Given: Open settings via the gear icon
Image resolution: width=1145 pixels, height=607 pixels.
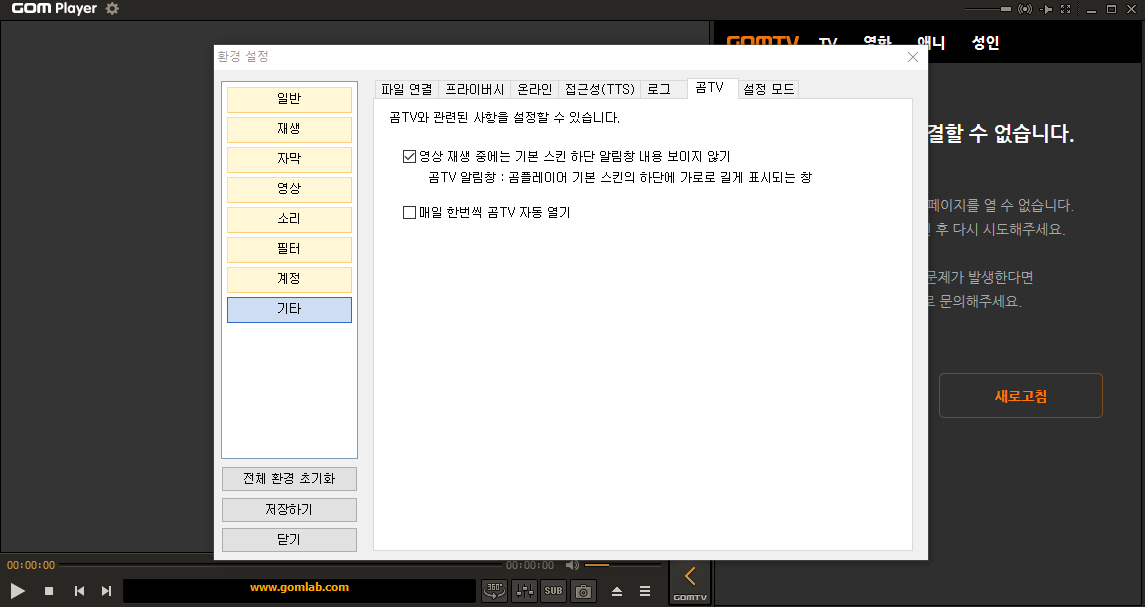Looking at the screenshot, I should coord(112,9).
